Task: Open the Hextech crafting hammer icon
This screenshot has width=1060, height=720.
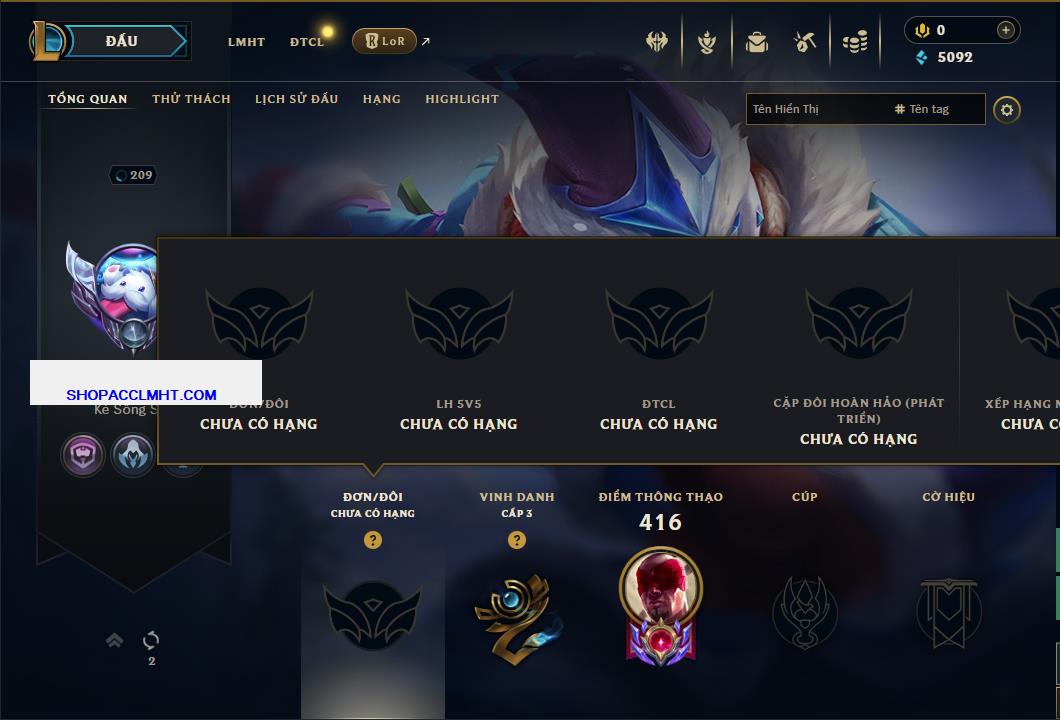Action: pos(804,43)
